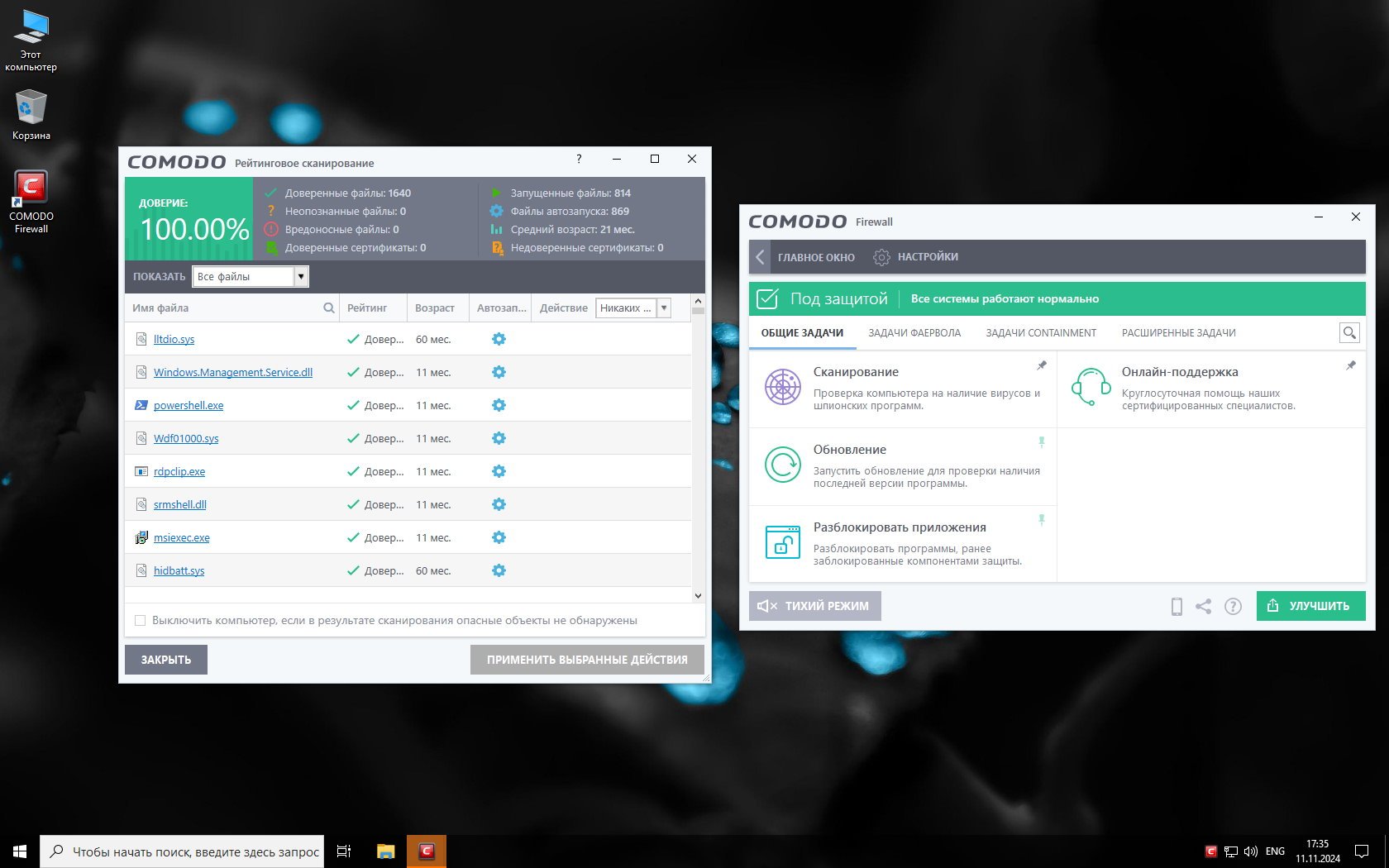Viewport: 1389px width, 868px height.
Task: Open the Действие action dropdown
Action: (x=632, y=308)
